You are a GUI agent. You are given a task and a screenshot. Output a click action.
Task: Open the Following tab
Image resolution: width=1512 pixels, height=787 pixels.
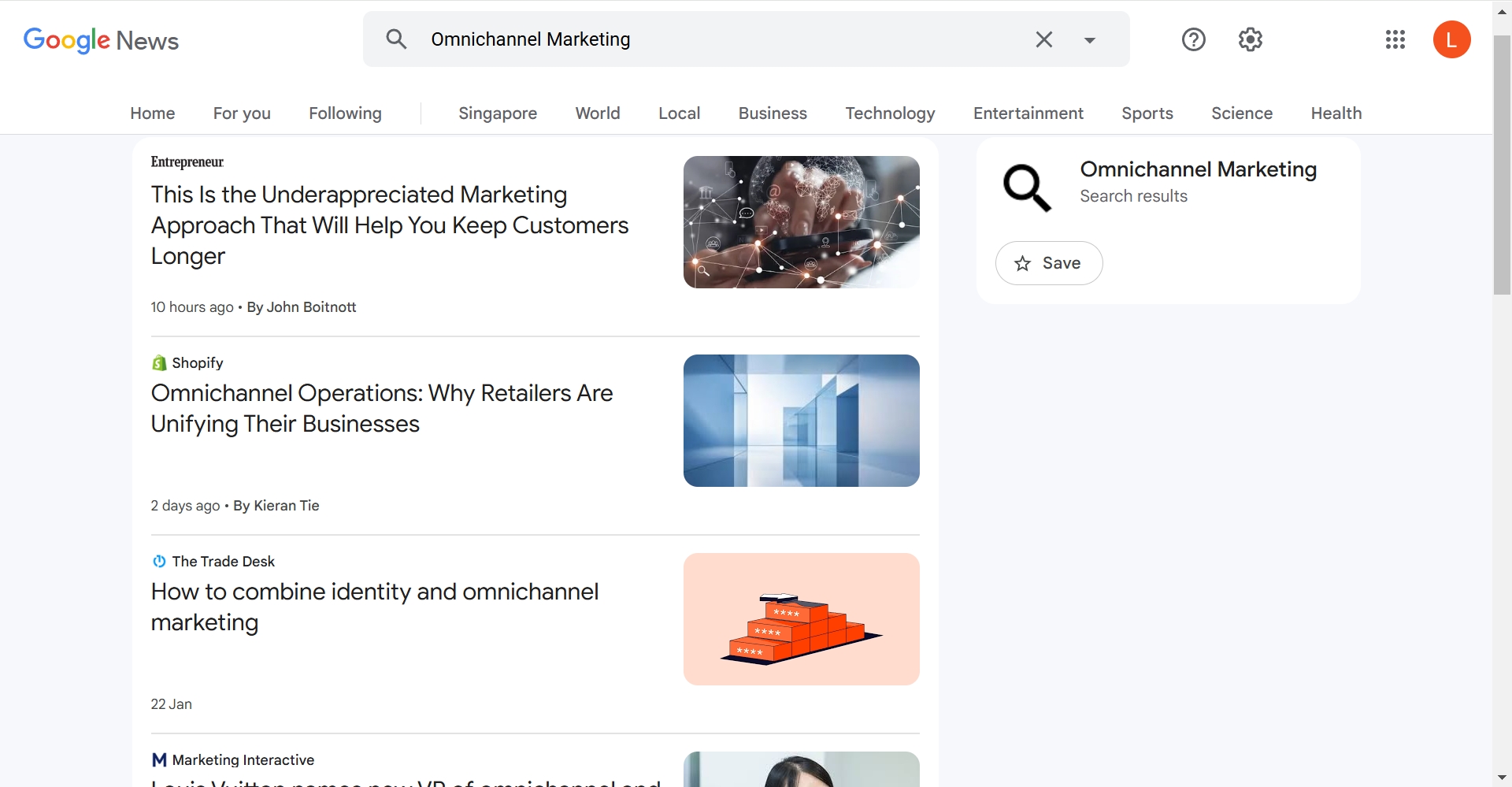[345, 113]
